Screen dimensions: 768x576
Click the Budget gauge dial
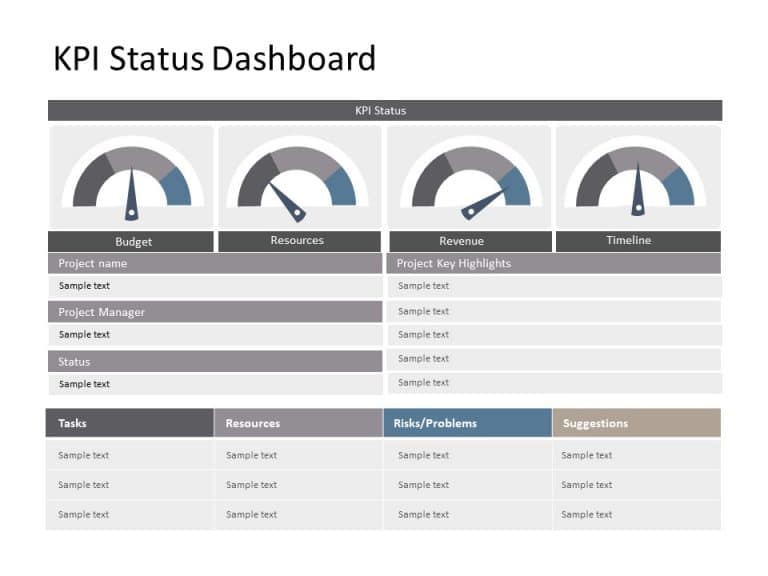point(132,179)
